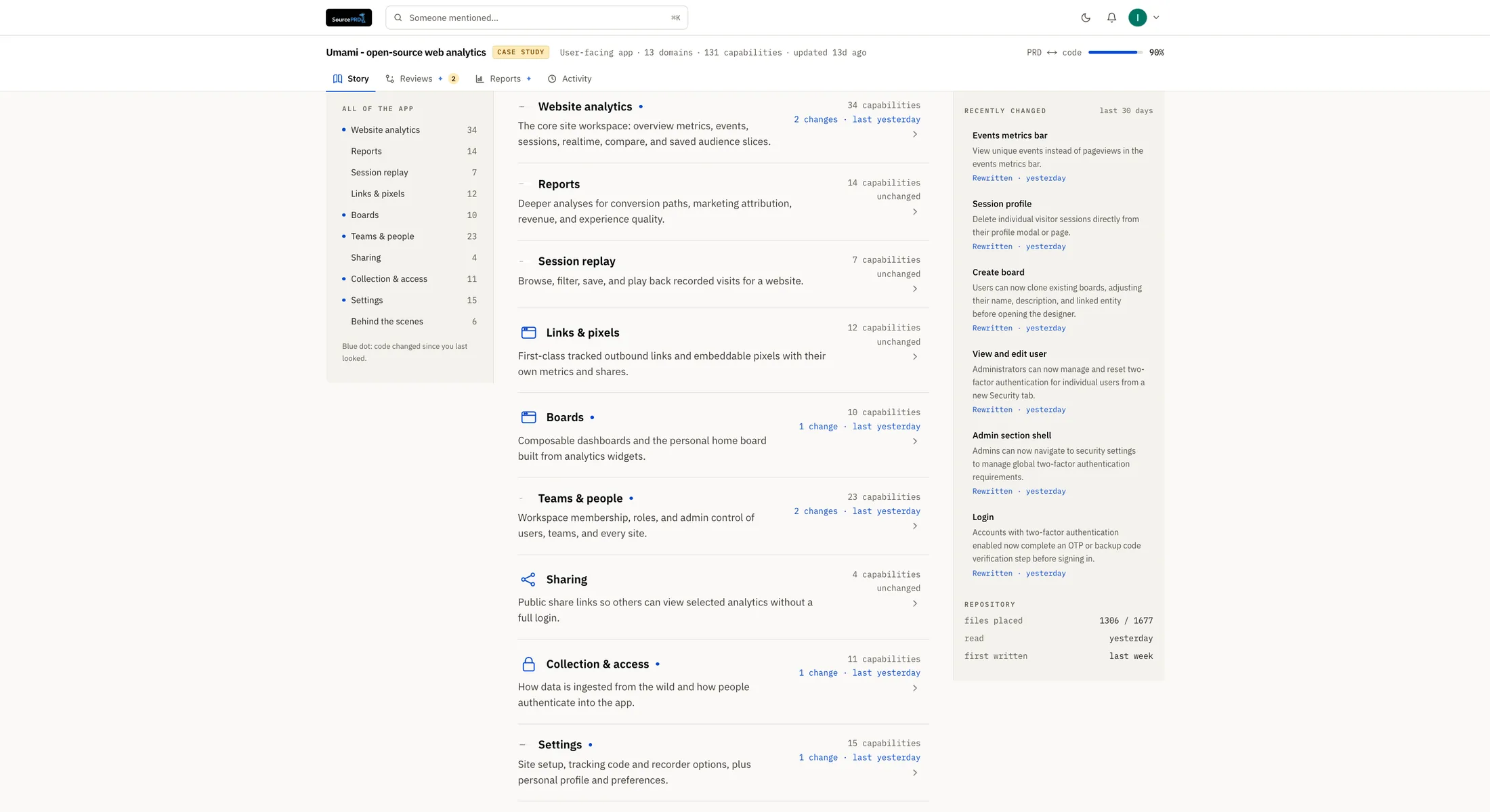Select Session replay in sidebar
The height and width of the screenshot is (812, 1490).
(410, 173)
